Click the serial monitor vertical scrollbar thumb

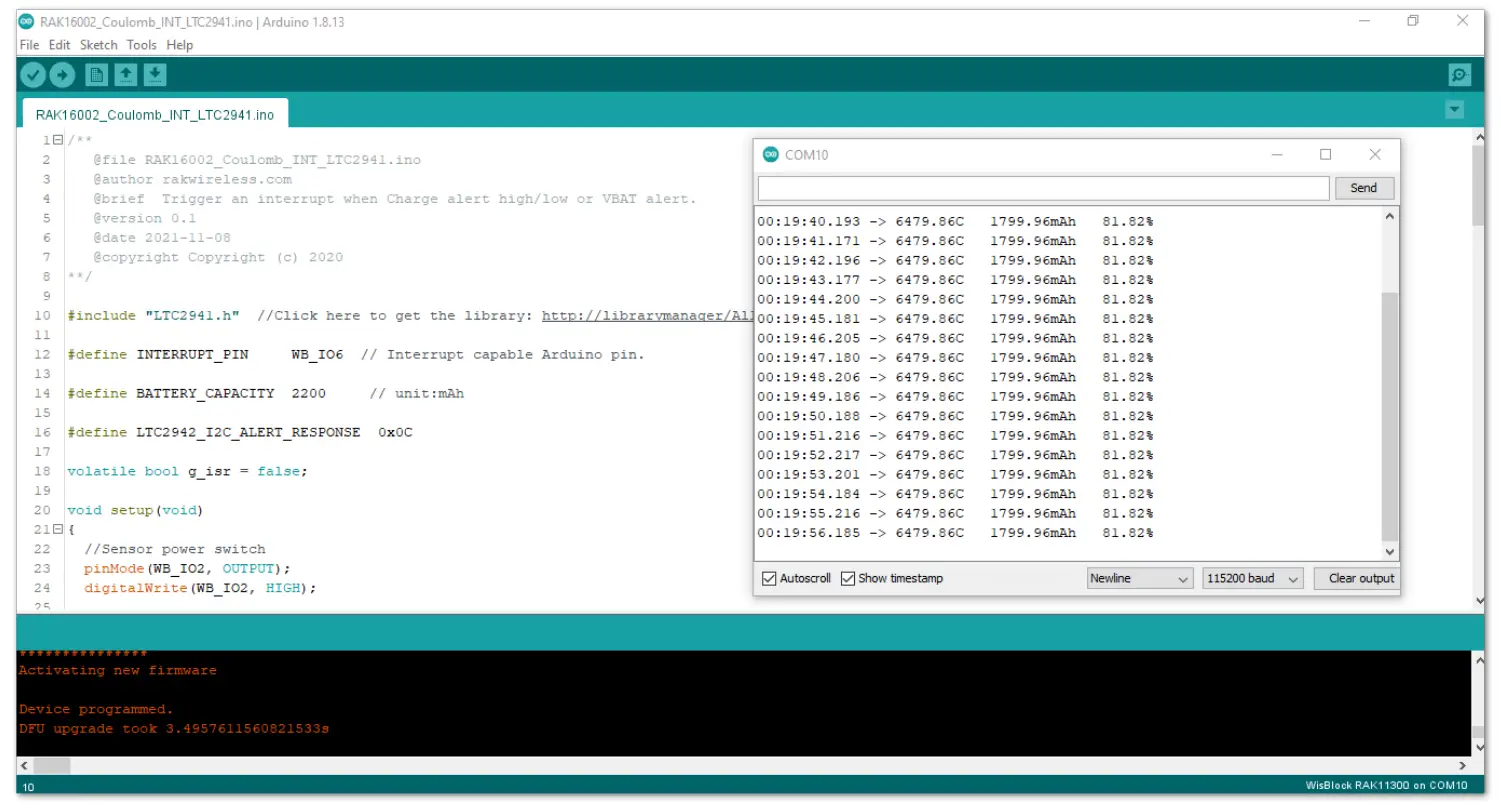point(1390,417)
